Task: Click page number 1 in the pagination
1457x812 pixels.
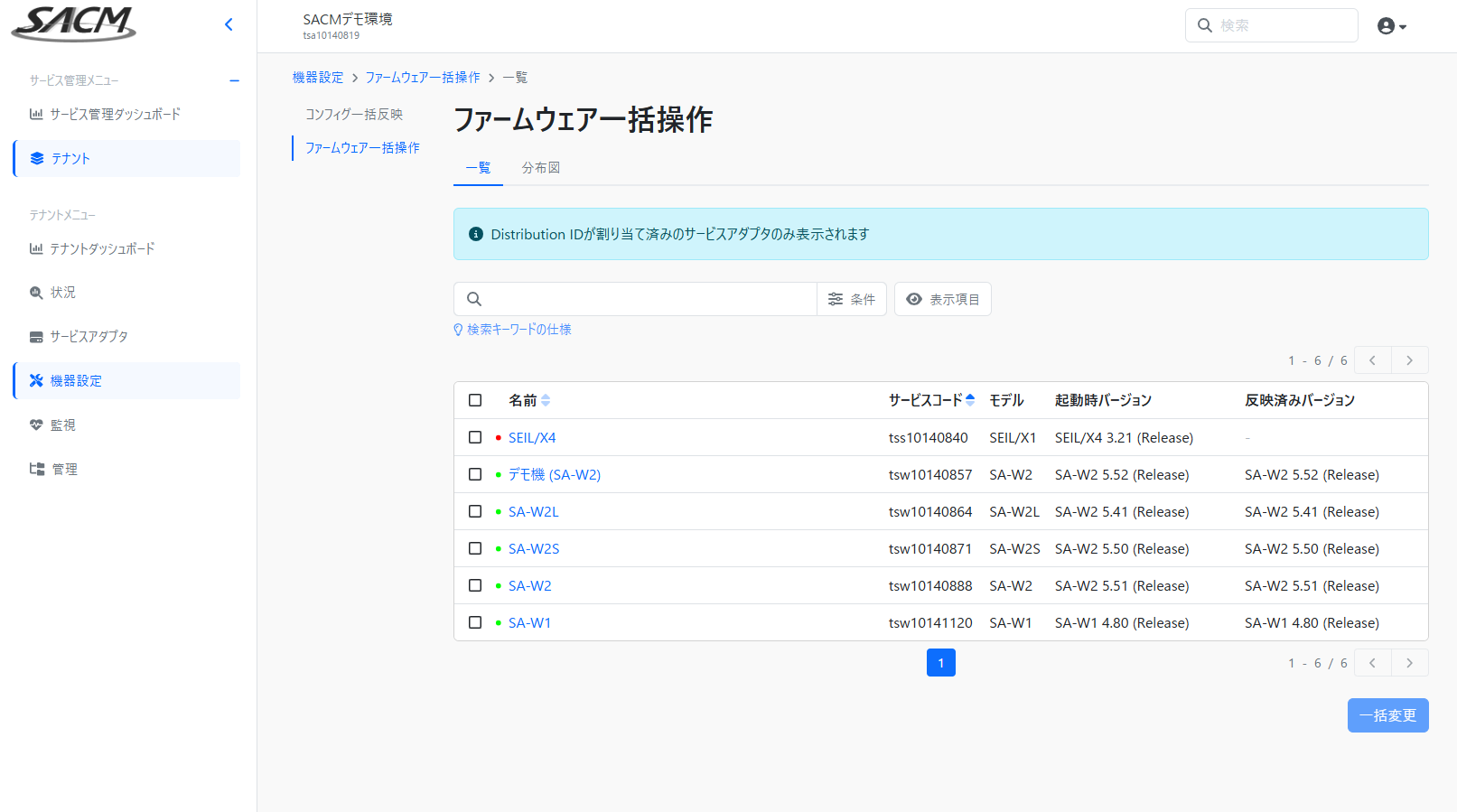Action: [941, 663]
